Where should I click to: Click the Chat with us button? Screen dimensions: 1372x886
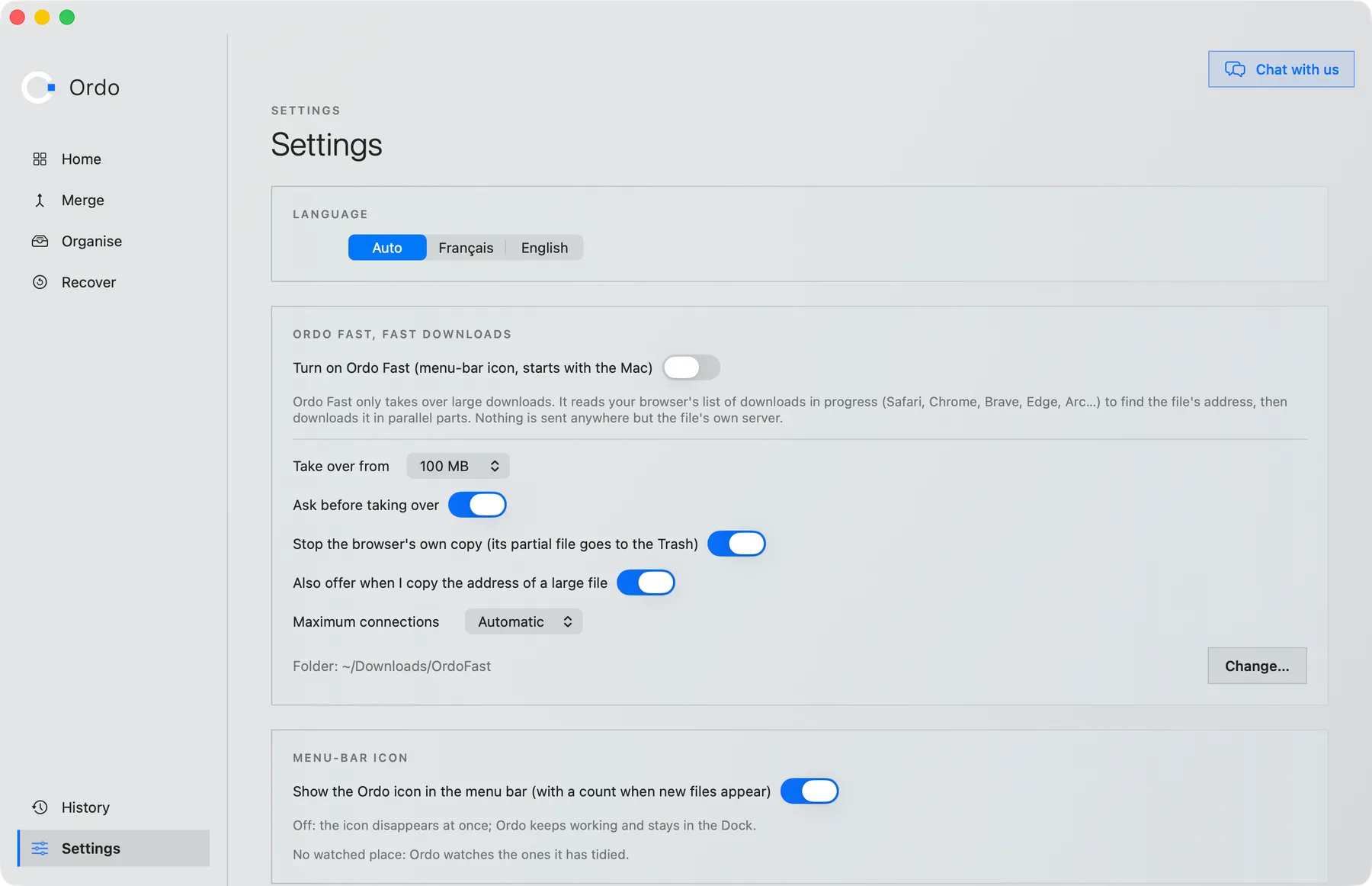[1281, 69]
